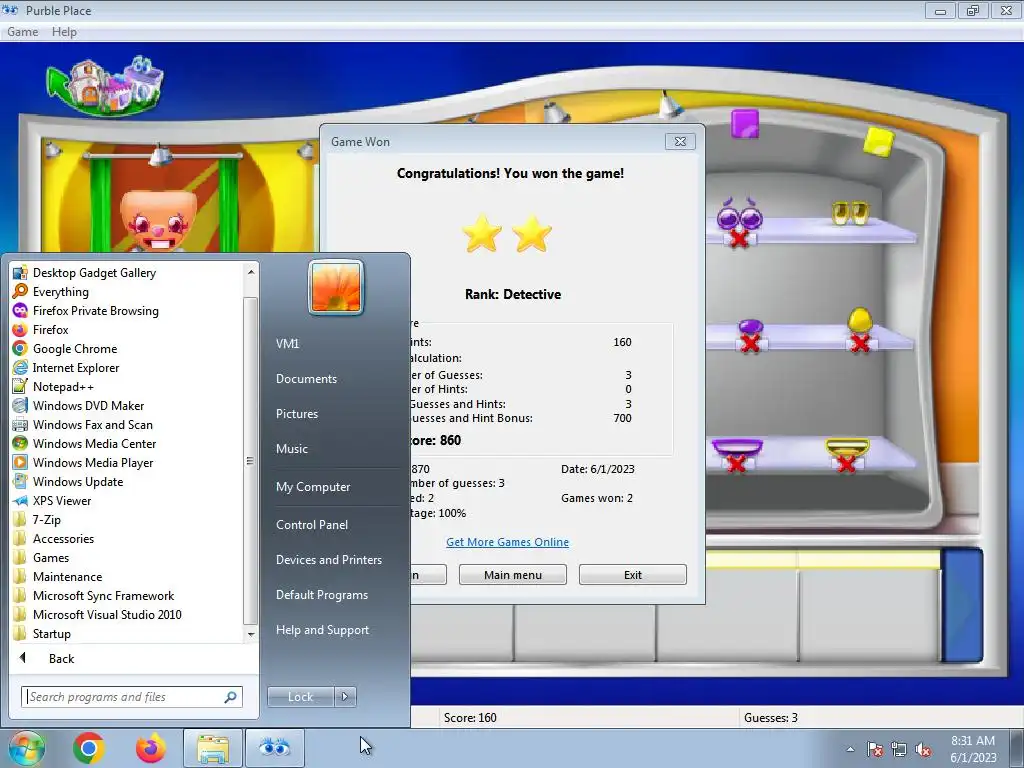Open Default Programs

click(321, 596)
